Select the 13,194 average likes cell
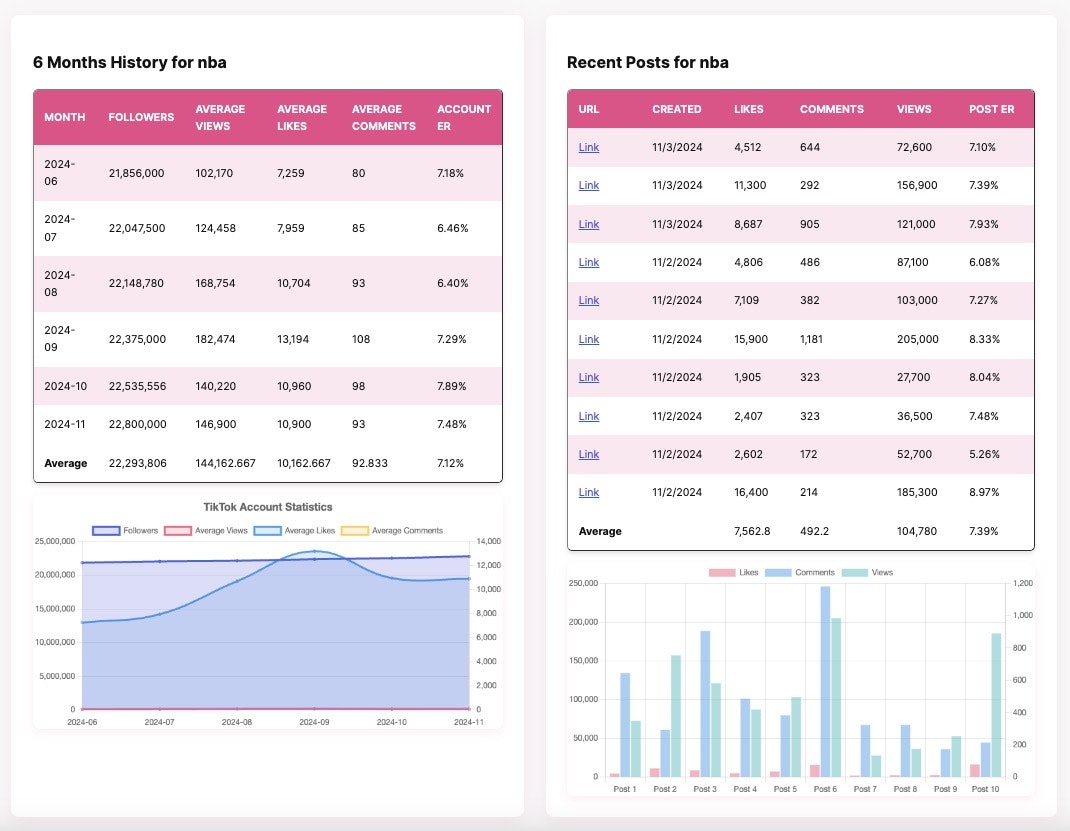1070x831 pixels. [293, 339]
